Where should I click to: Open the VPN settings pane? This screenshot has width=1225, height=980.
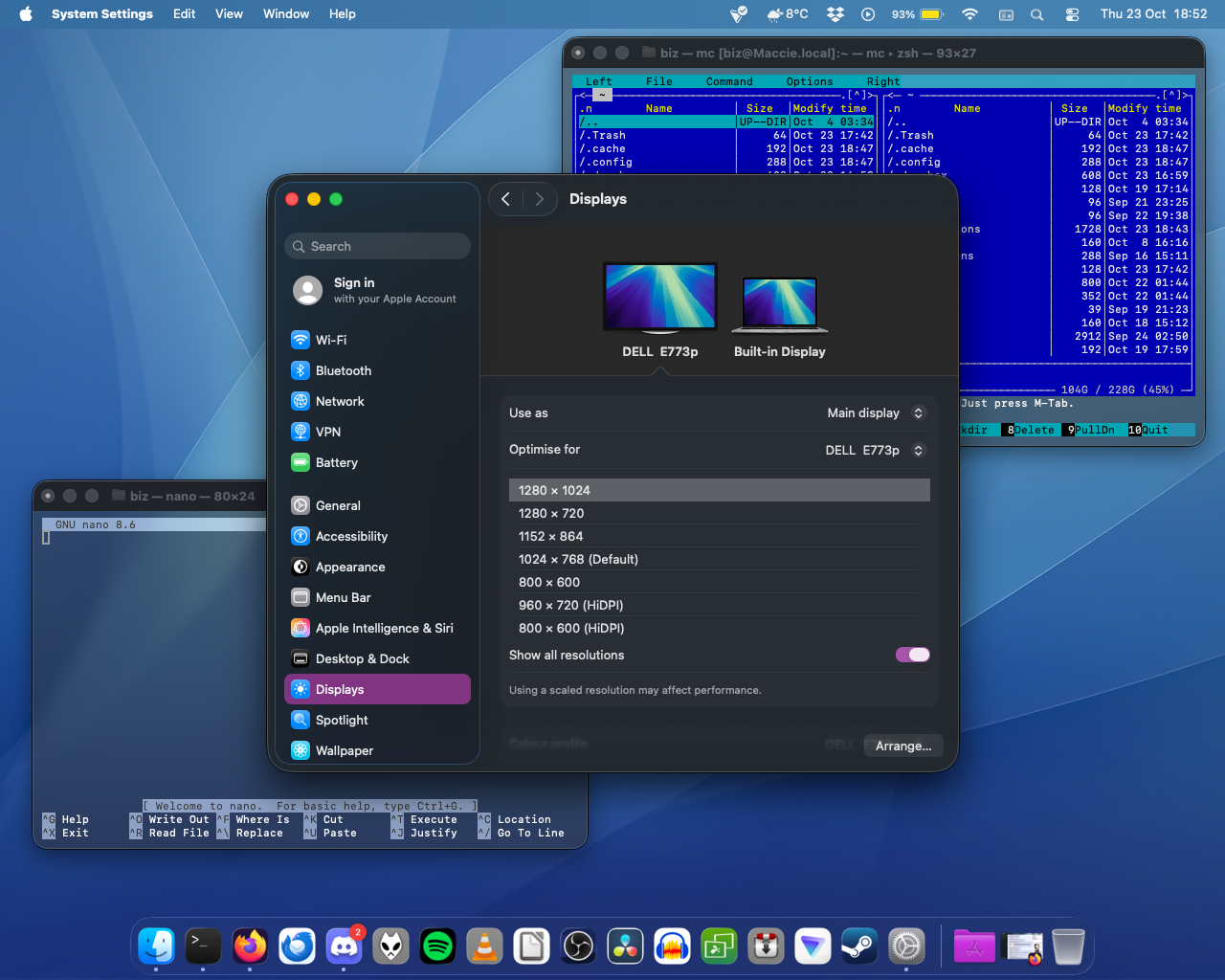(328, 432)
